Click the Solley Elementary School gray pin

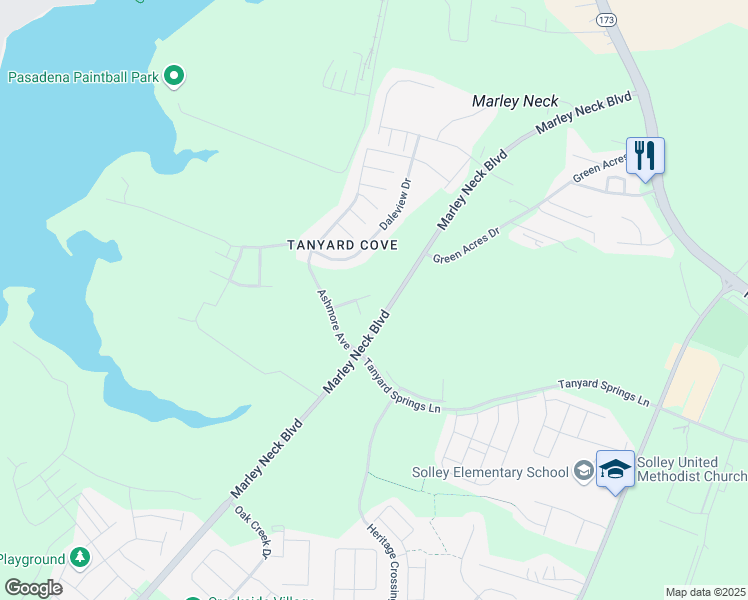(x=583, y=471)
